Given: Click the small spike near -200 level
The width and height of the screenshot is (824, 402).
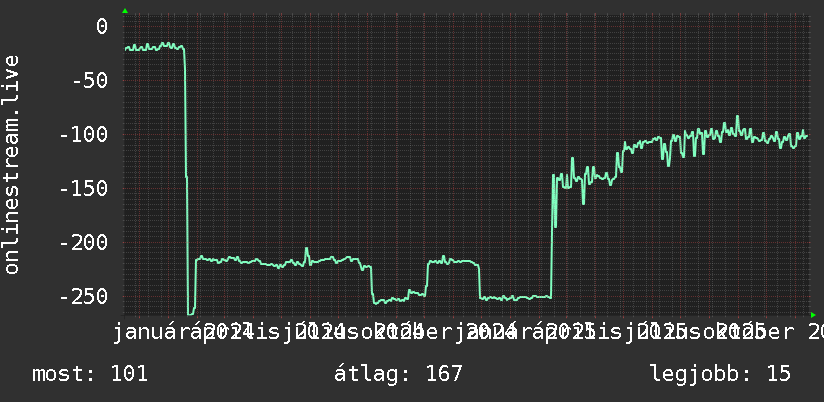Looking at the screenshot, I should click(307, 249).
